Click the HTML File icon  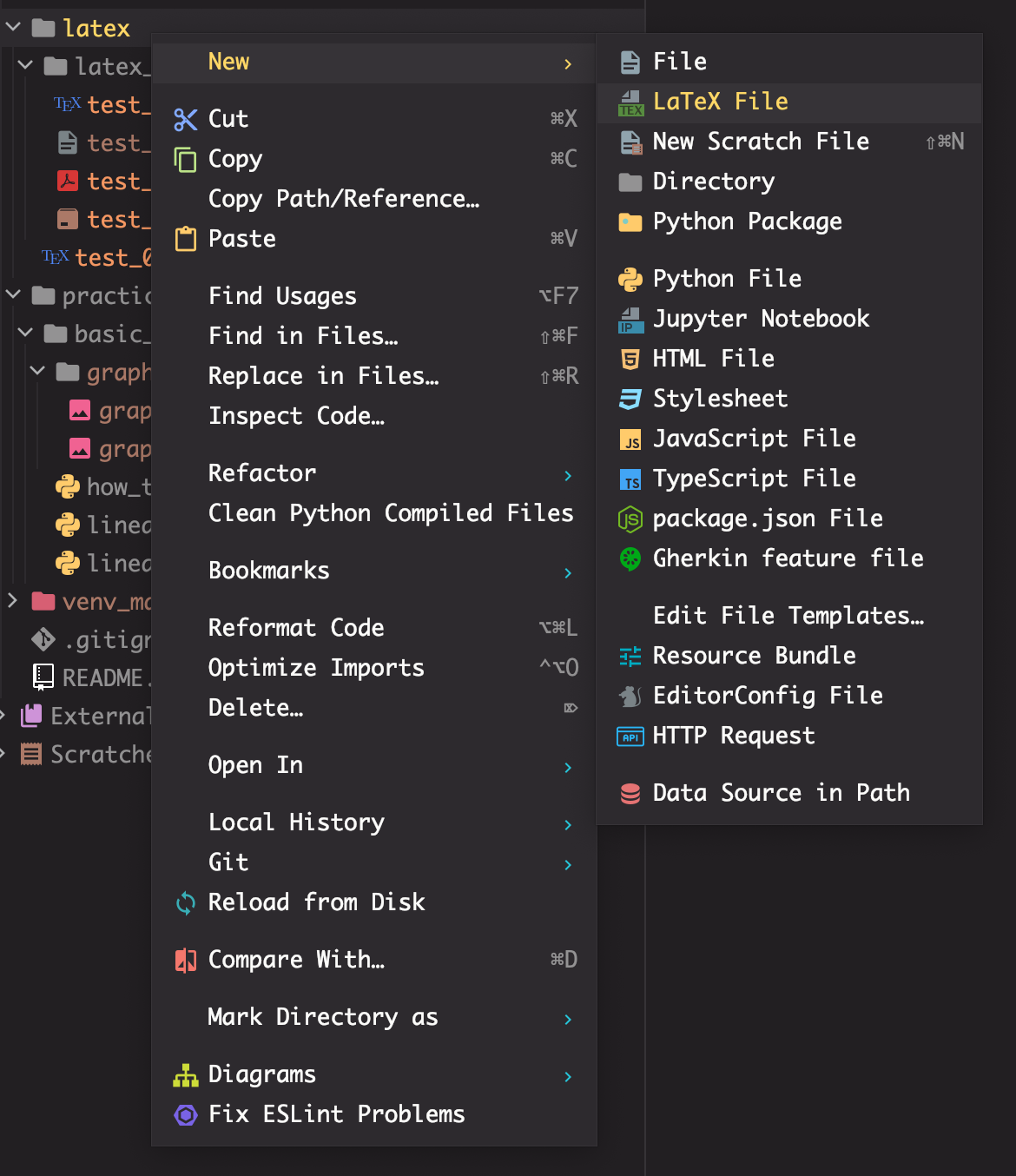tap(630, 359)
